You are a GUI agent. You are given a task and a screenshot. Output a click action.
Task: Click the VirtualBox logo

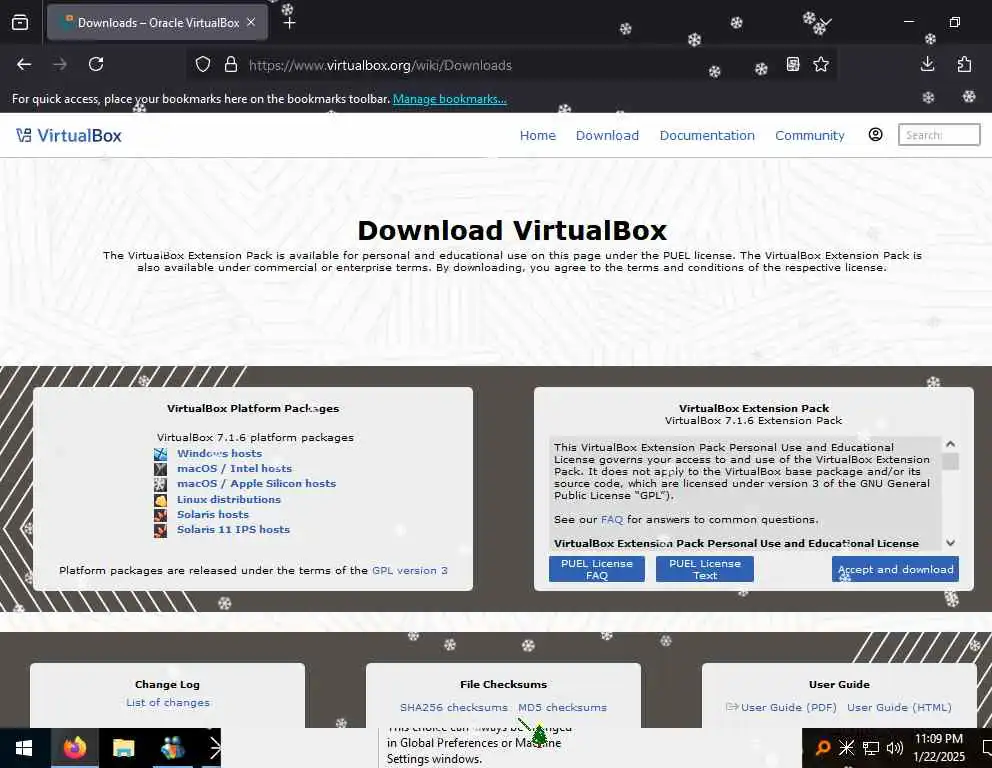69,135
